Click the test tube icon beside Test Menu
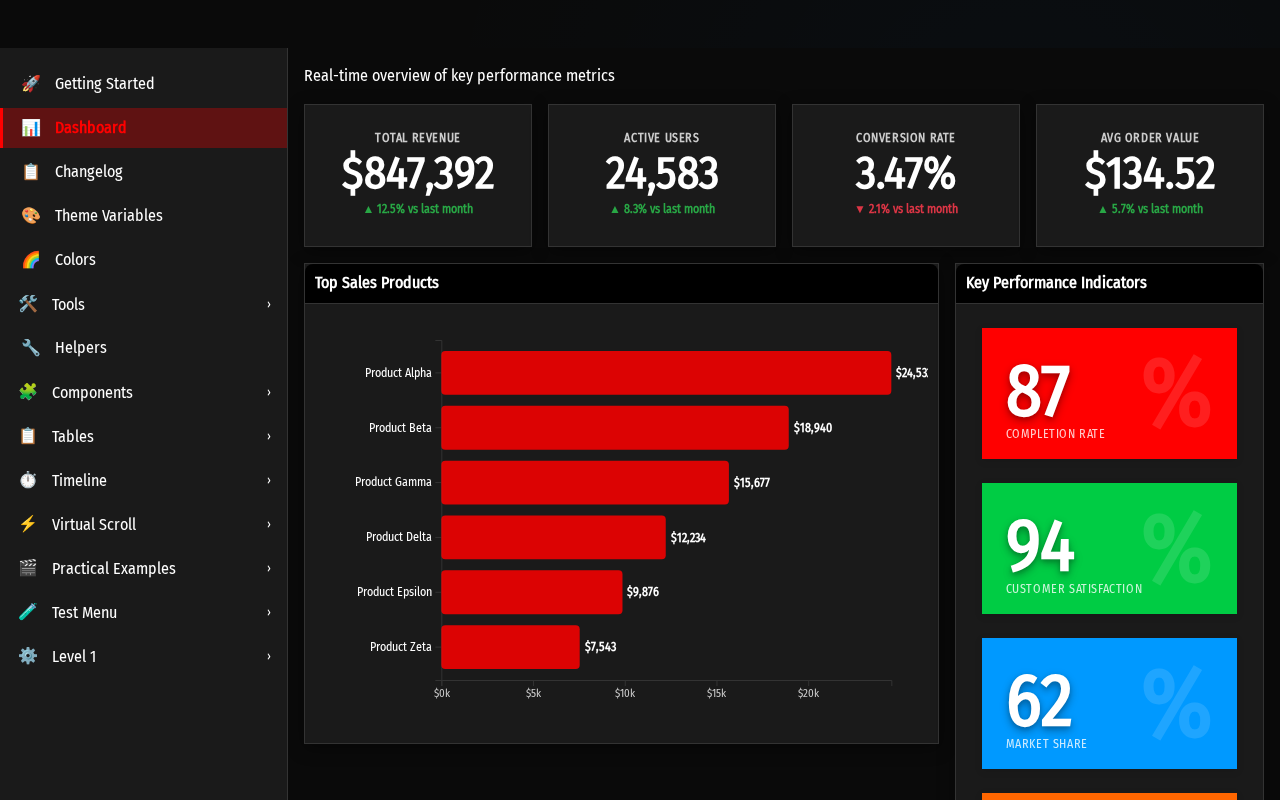The width and height of the screenshot is (1280, 800). click(28, 612)
